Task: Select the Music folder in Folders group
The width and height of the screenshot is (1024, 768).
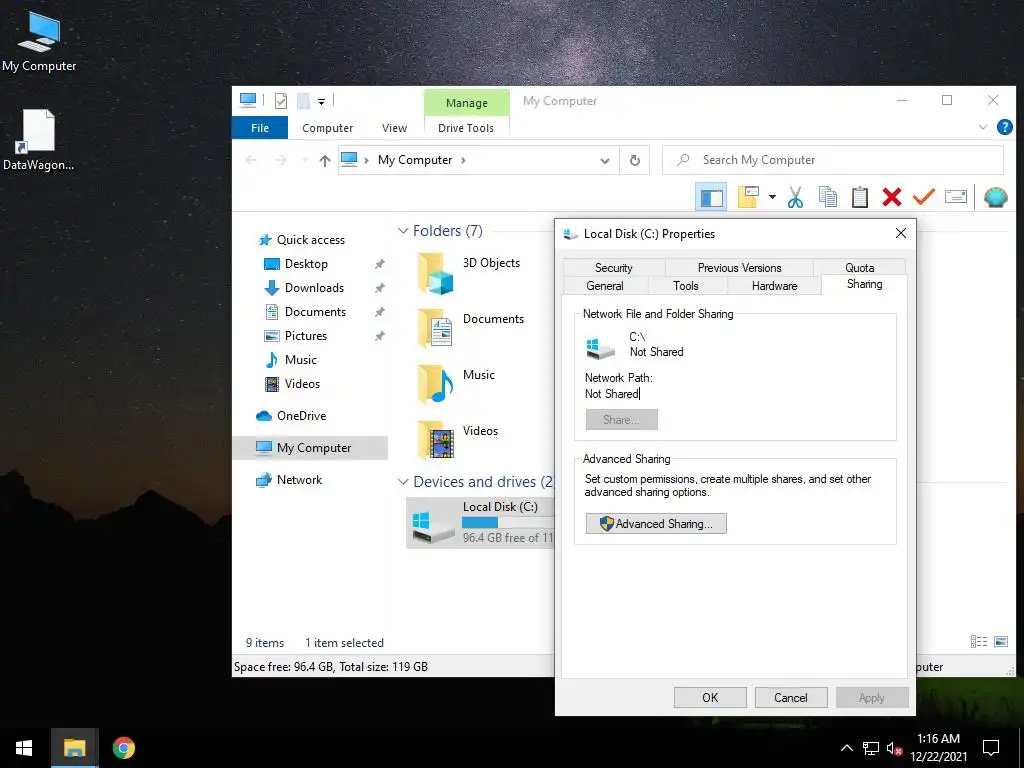Action: pos(457,384)
